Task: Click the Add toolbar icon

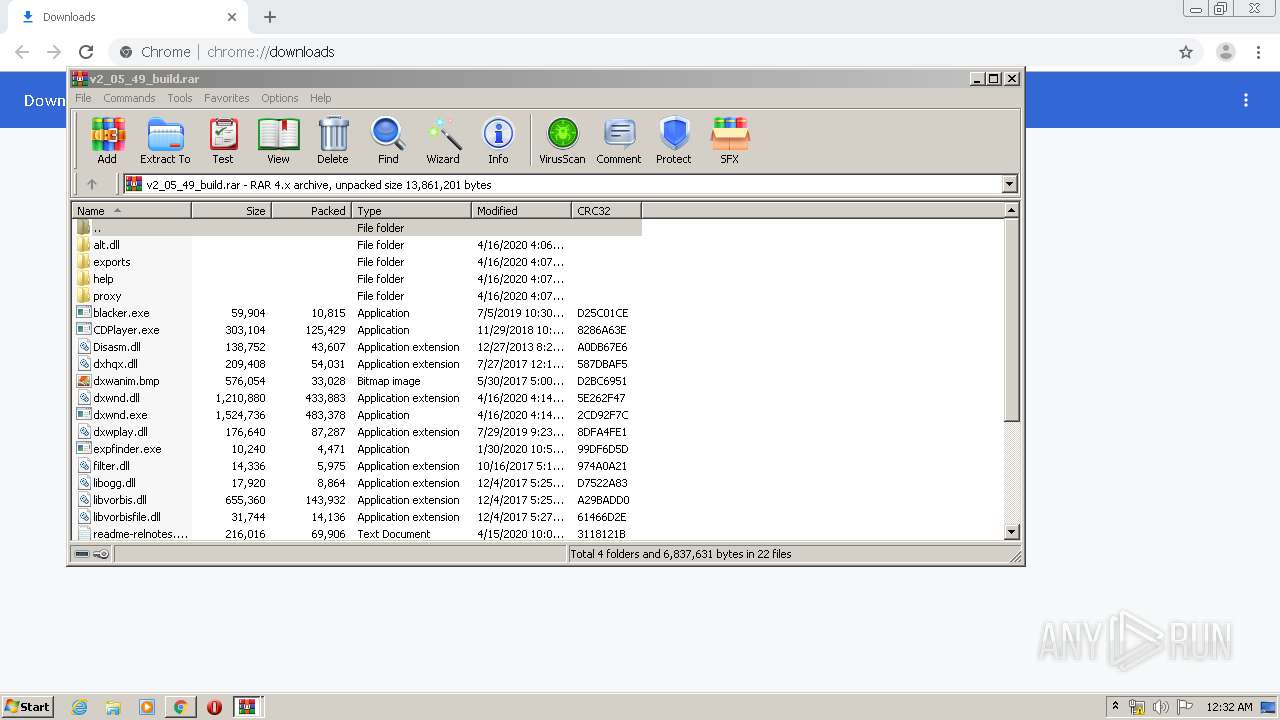Action: 107,140
